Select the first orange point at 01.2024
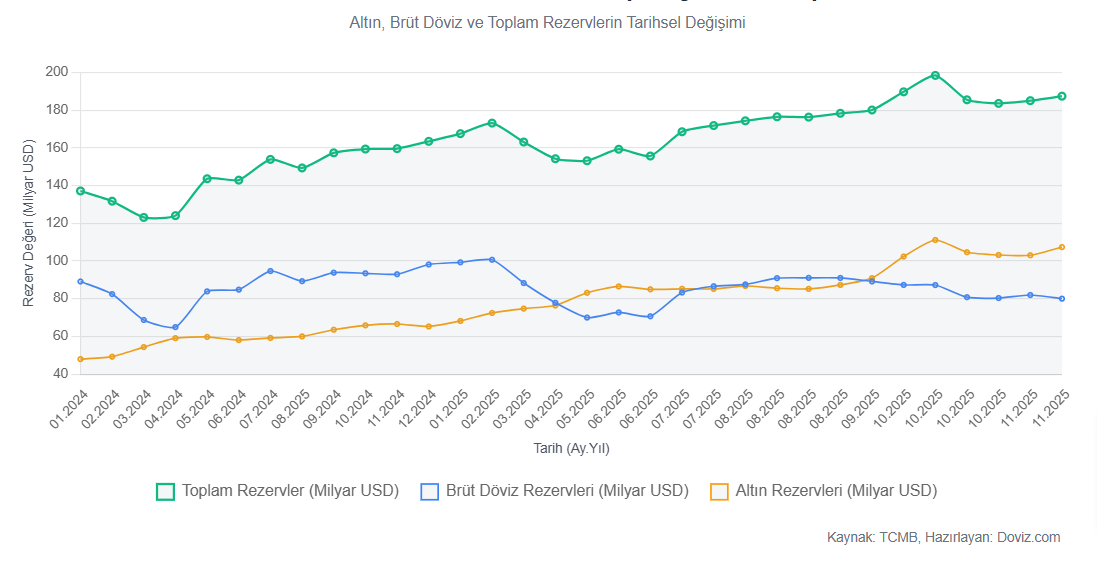The height and width of the screenshot is (562, 1097). coord(80,359)
